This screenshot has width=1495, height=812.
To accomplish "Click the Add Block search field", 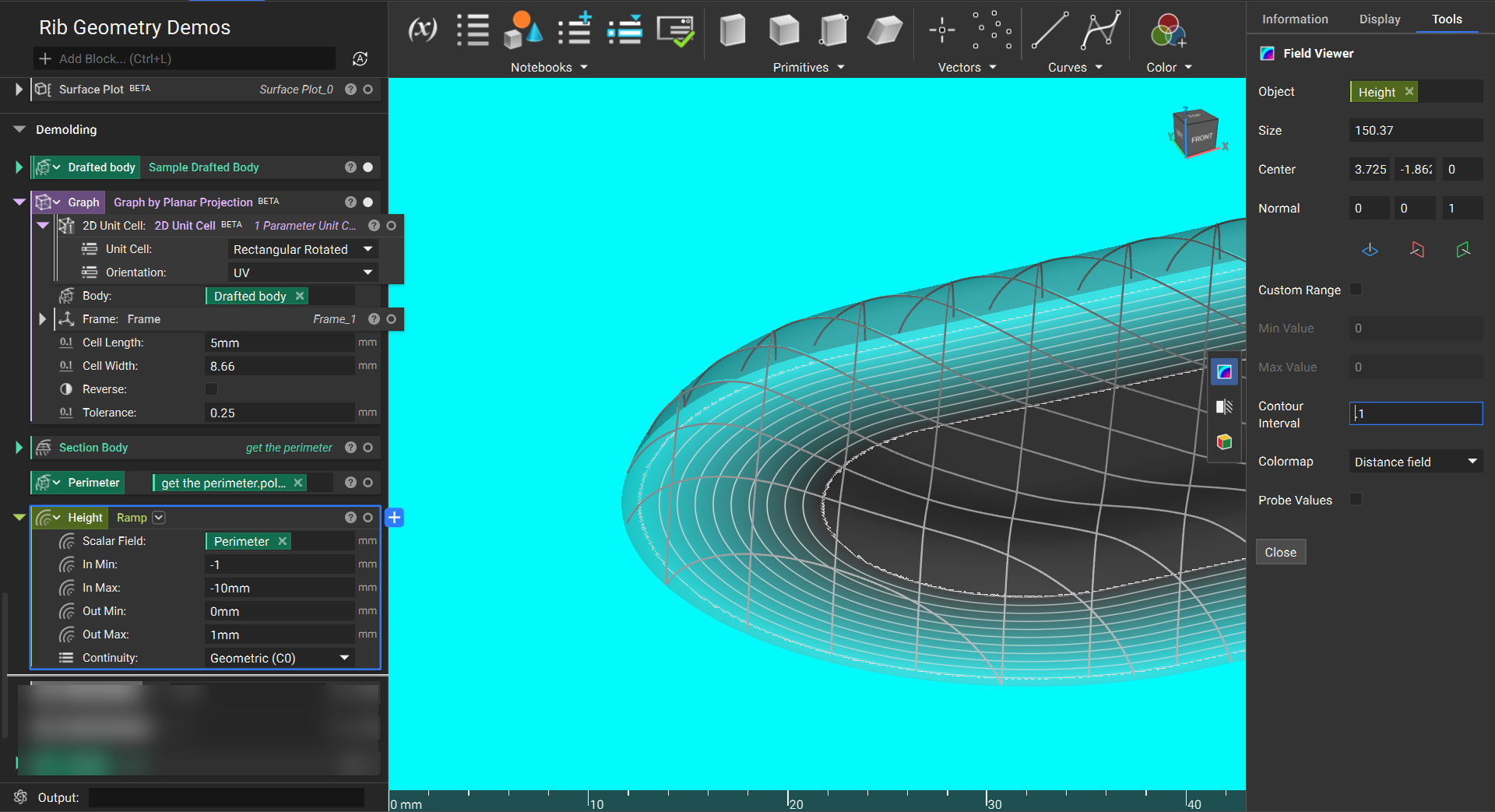I will [x=185, y=58].
